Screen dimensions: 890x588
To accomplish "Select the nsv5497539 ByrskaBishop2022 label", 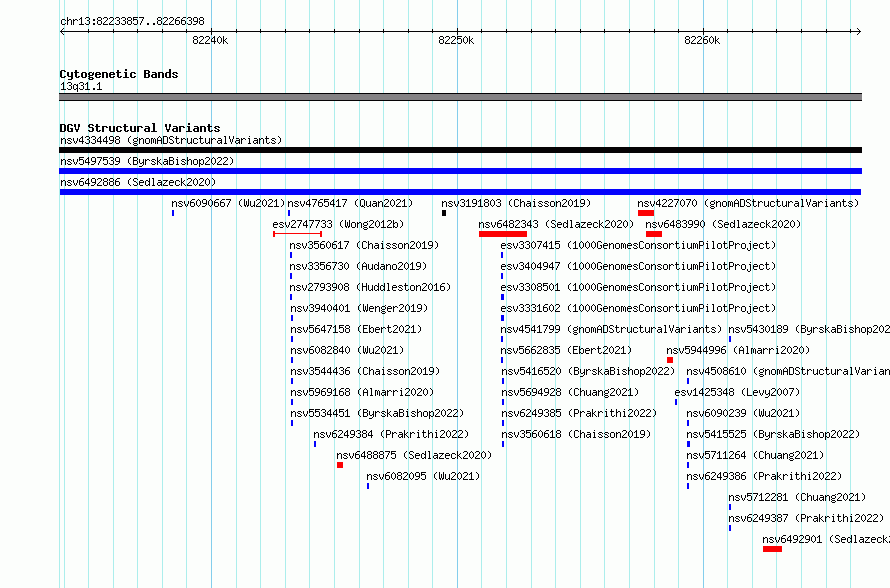I will [x=147, y=161].
